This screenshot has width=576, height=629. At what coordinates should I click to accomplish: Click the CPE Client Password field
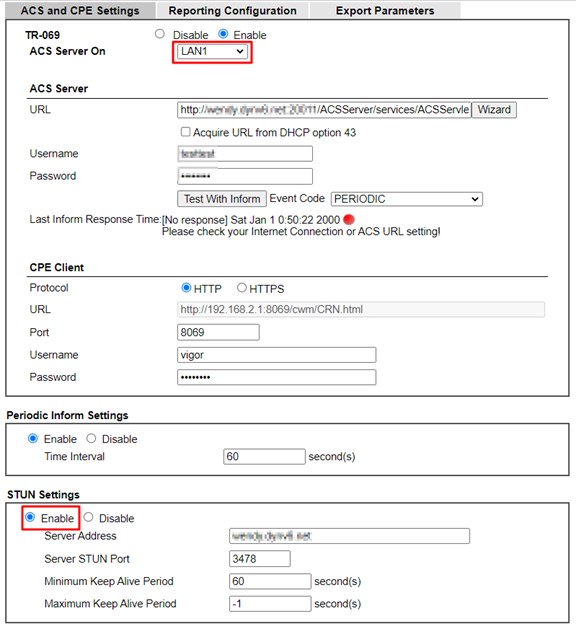click(276, 377)
